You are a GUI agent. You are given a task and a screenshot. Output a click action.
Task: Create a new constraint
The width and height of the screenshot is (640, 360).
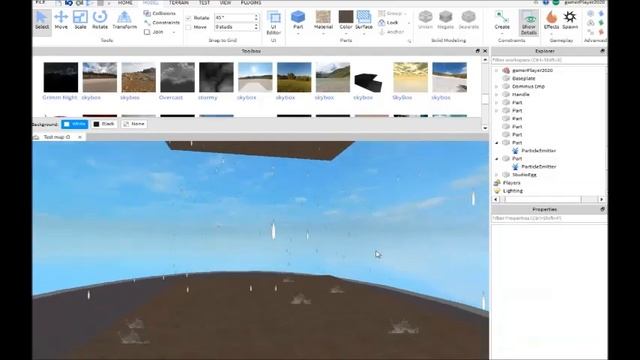(x=502, y=20)
